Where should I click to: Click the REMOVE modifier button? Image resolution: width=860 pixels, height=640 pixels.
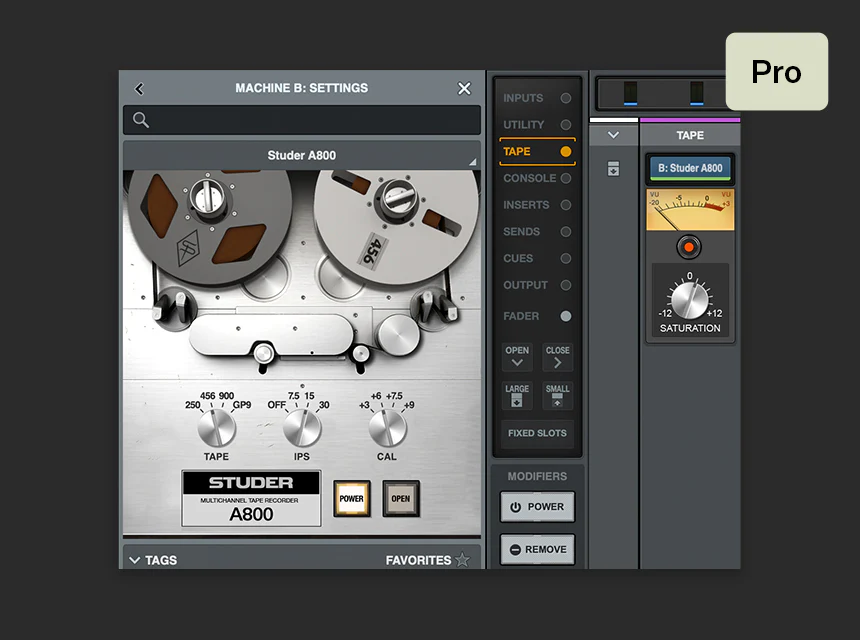(538, 550)
